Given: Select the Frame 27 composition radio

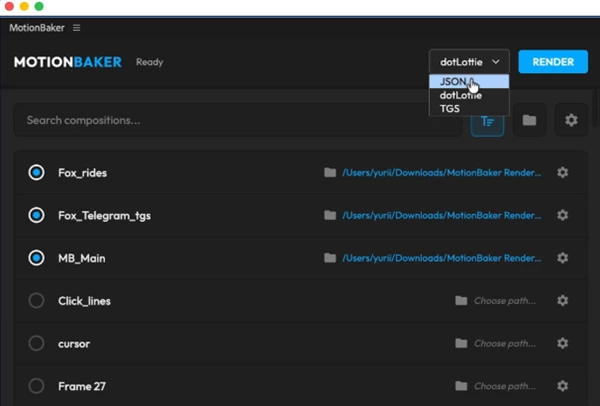Looking at the screenshot, I should tap(36, 386).
